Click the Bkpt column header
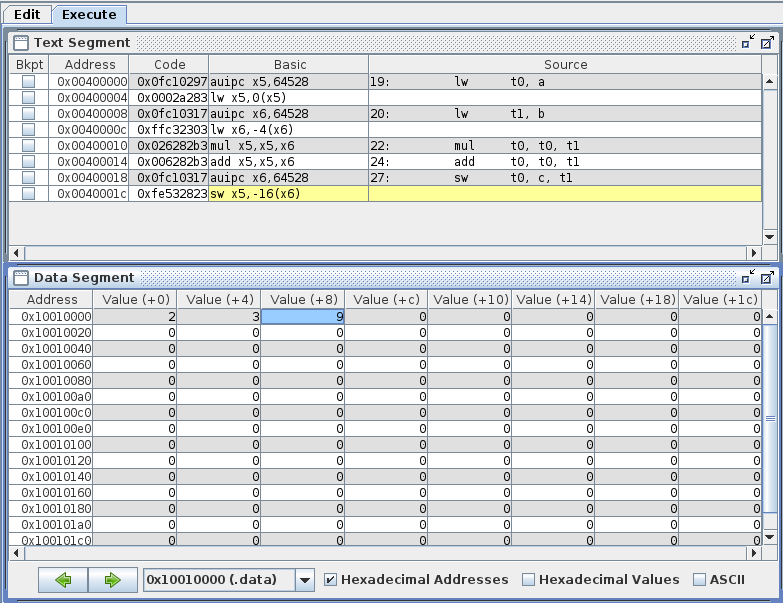This screenshot has height=603, width=783. 29,64
